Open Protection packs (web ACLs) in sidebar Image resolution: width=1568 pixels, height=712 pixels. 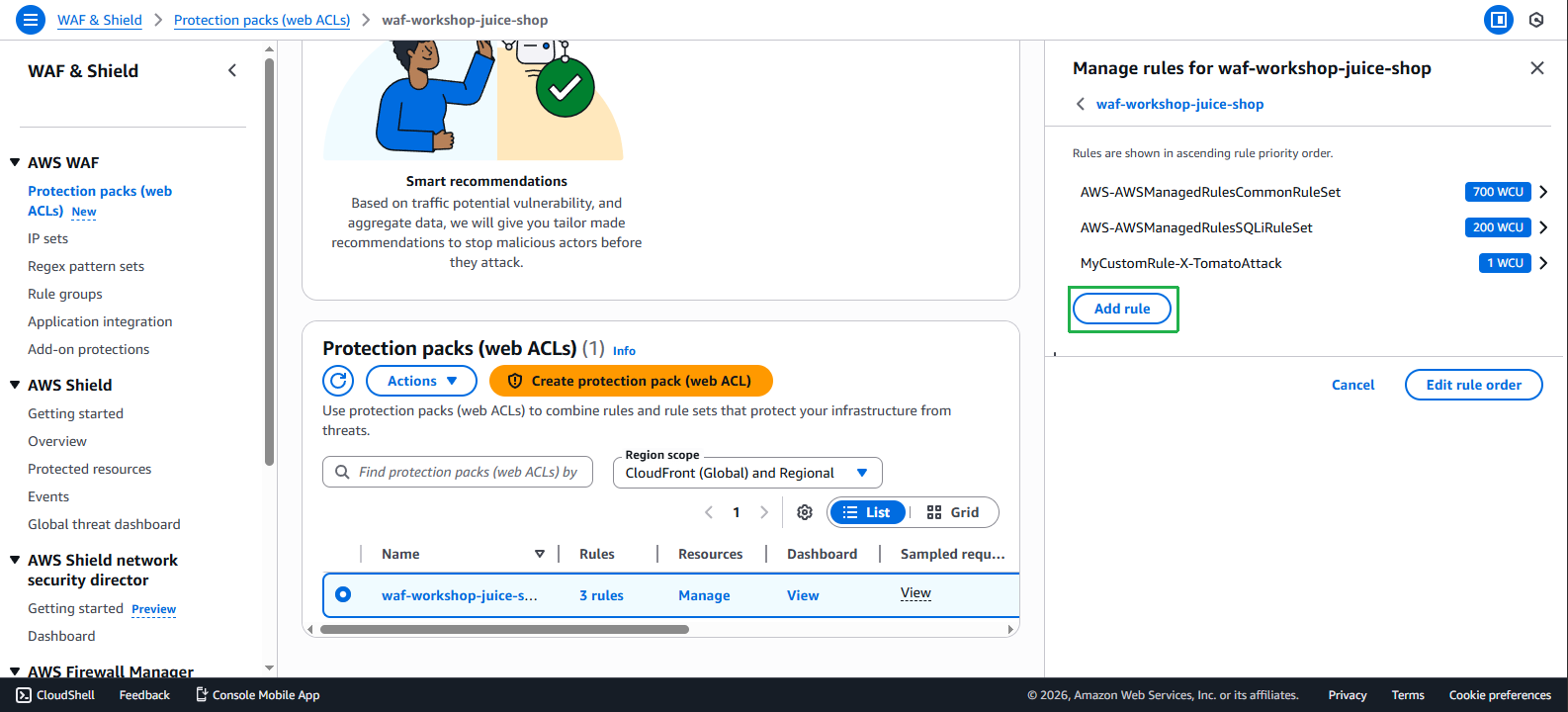click(x=100, y=201)
